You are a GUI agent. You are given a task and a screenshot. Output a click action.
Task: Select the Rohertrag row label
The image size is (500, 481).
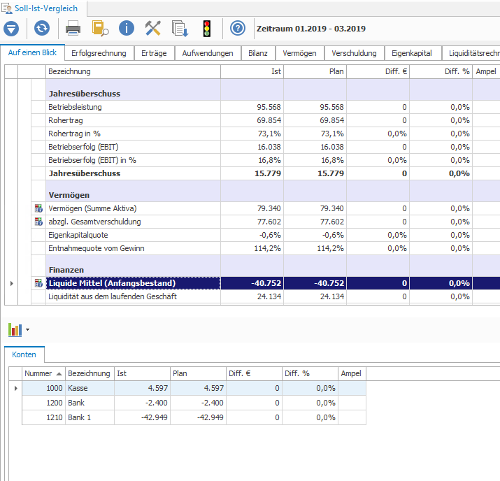click(x=66, y=120)
